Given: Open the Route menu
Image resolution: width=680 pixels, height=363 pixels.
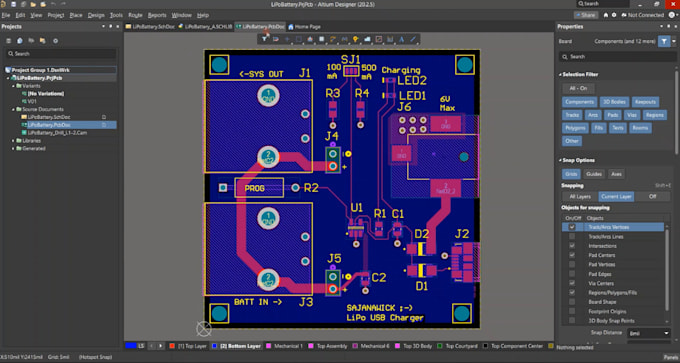Looking at the screenshot, I should [135, 15].
